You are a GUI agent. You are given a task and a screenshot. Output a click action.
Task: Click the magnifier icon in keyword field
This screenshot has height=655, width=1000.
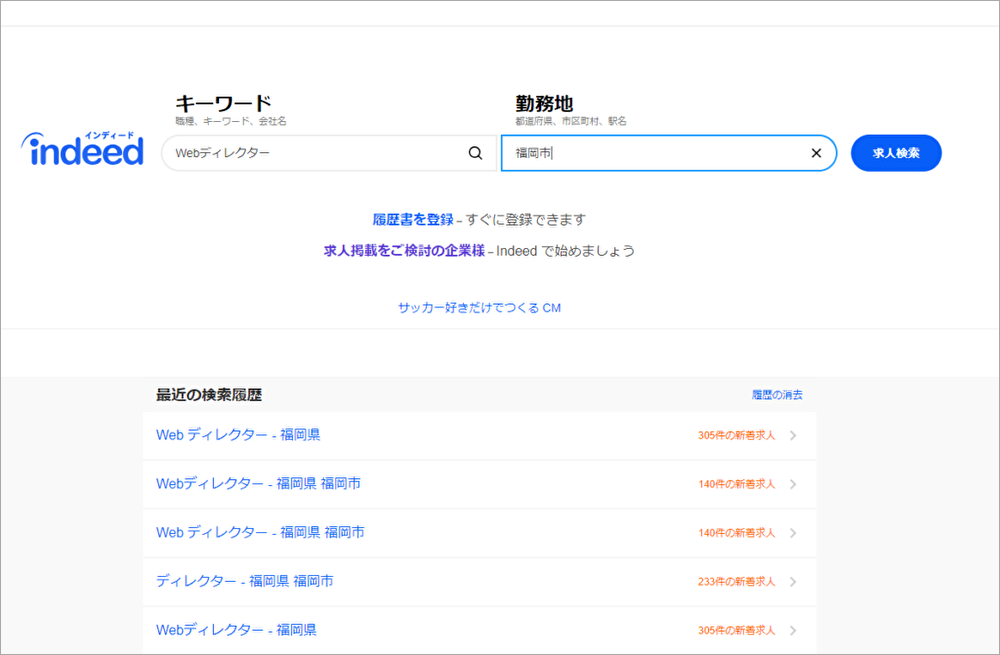[x=475, y=153]
